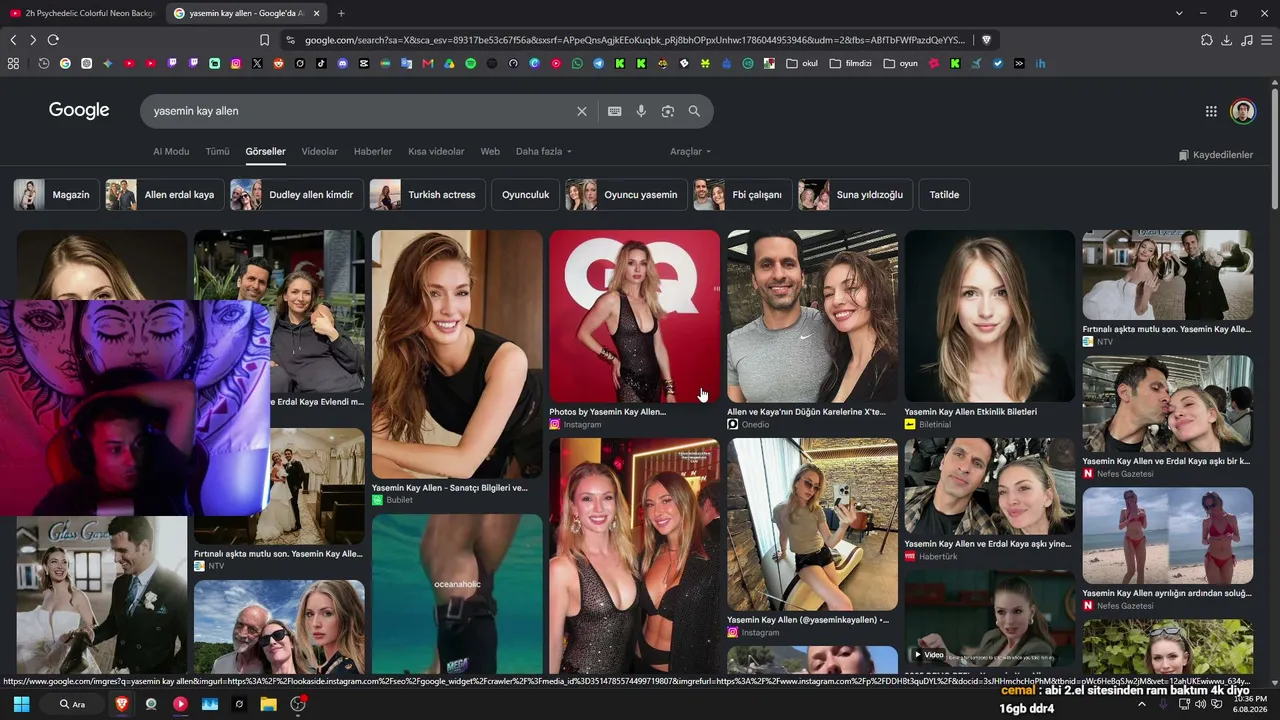
Task: Open the Google Drive bookmark
Action: point(449,63)
